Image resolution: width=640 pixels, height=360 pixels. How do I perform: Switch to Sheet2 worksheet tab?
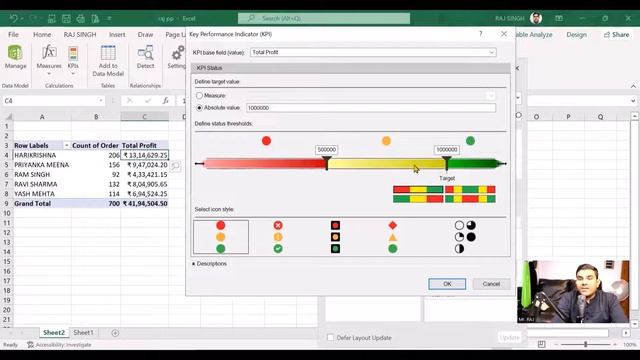tap(54, 333)
